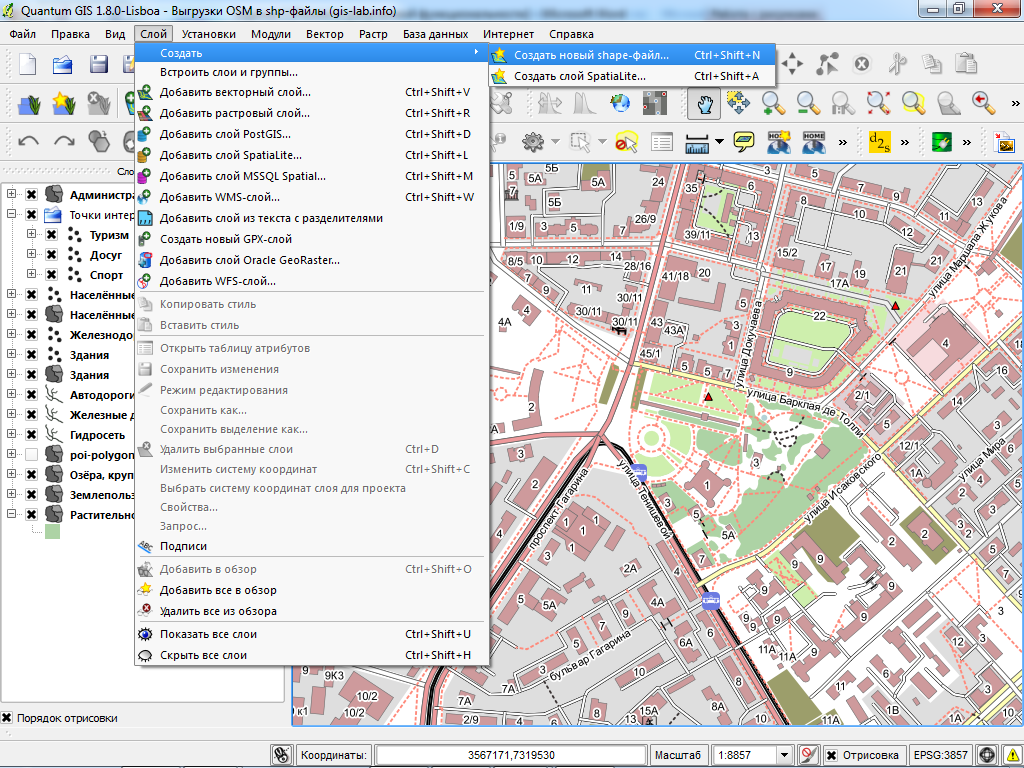This screenshot has height=768, width=1024.
Task: Select the Zoom In magnifier tool
Action: tap(773, 103)
